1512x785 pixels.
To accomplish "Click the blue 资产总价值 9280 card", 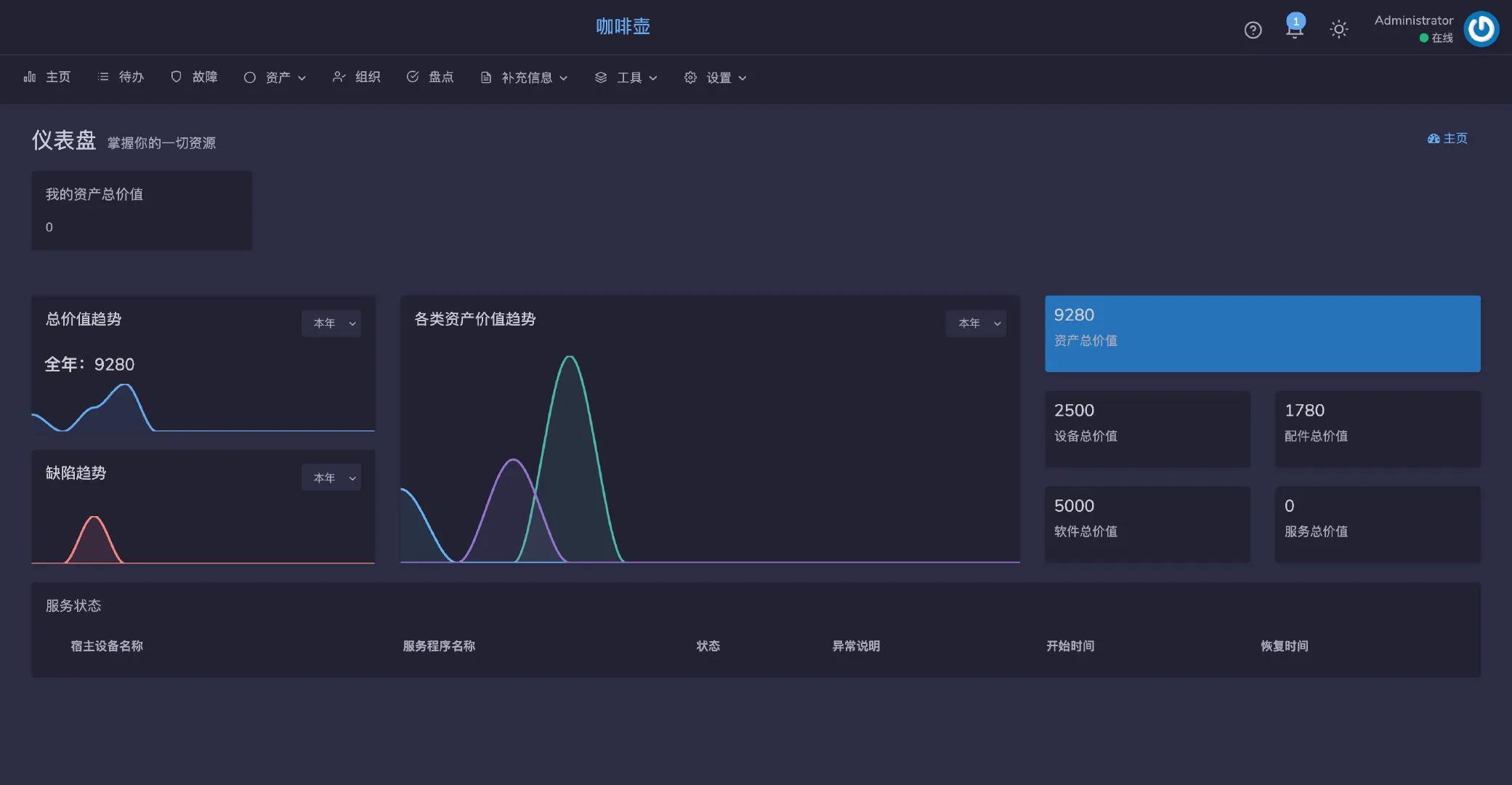I will [x=1261, y=333].
